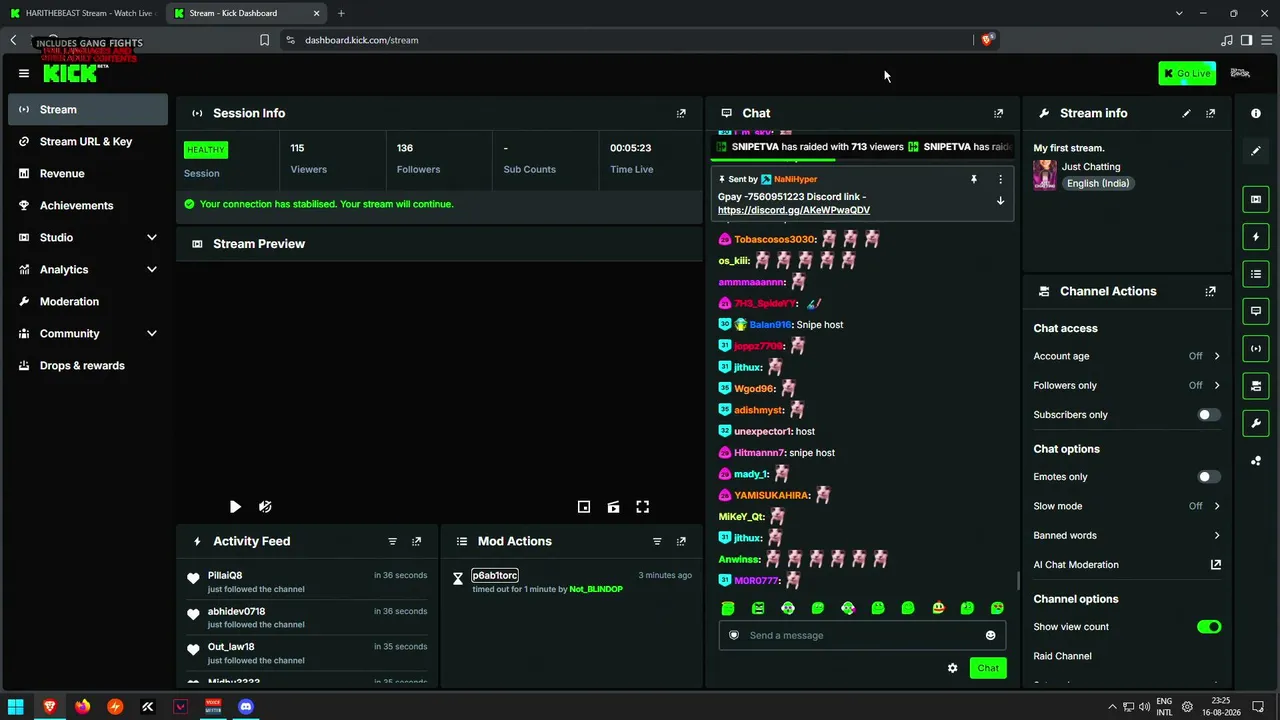Open AI Chat Moderation link

pyautogui.click(x=1127, y=565)
